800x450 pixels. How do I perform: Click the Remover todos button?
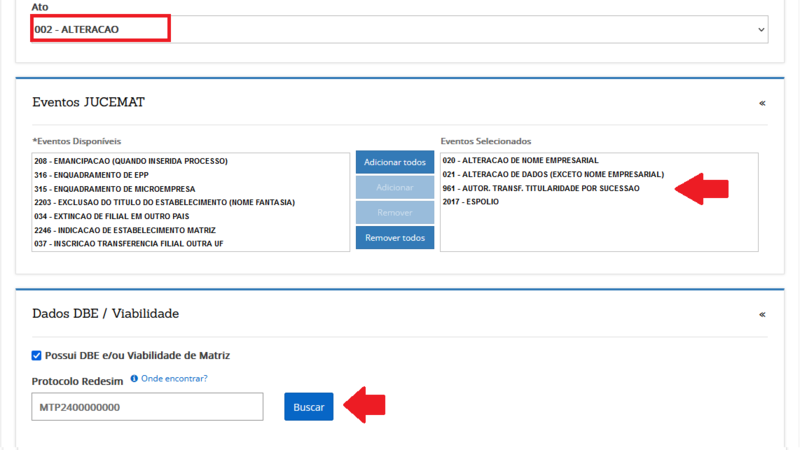point(395,238)
